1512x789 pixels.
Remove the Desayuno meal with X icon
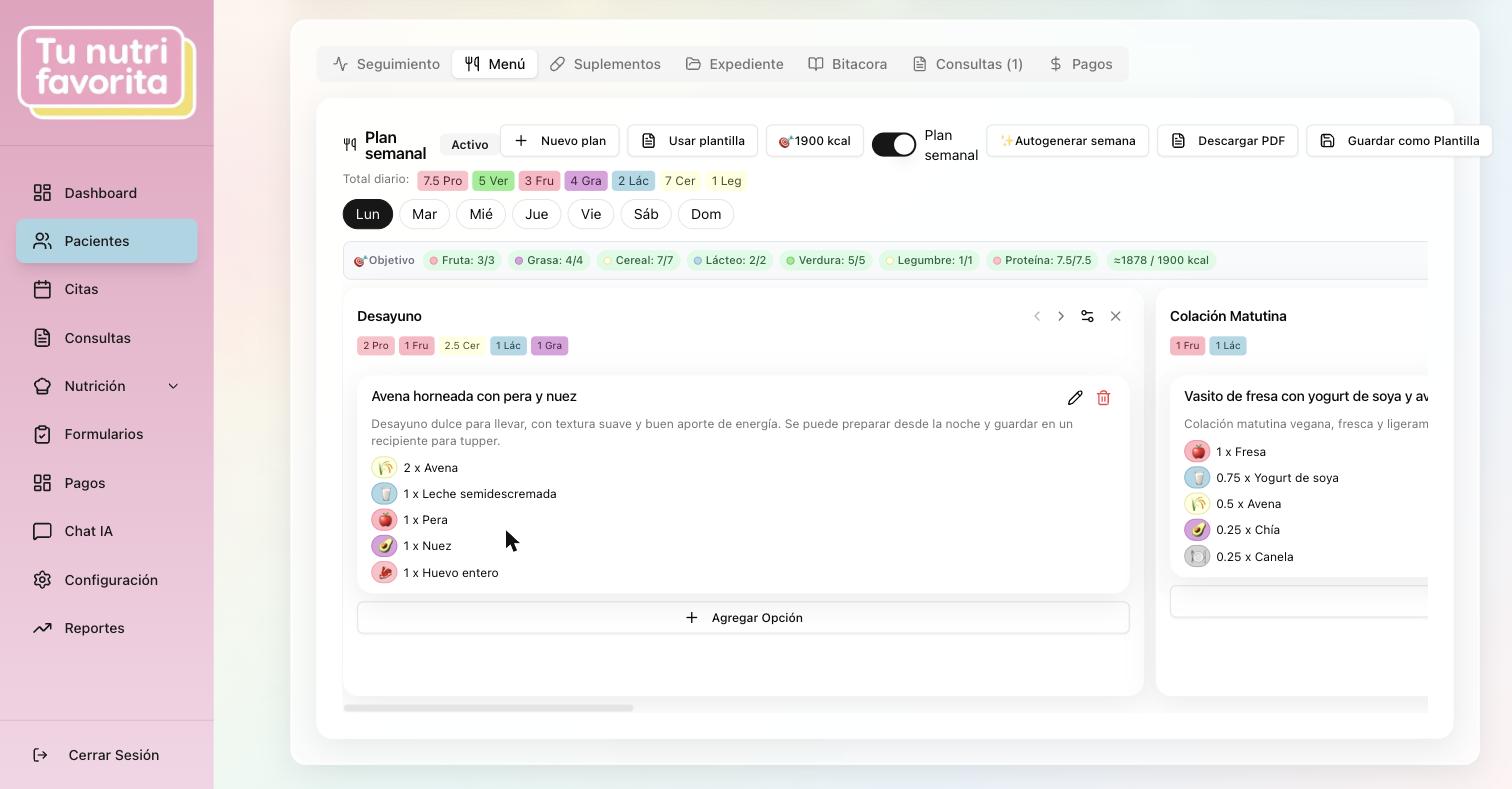(1116, 316)
